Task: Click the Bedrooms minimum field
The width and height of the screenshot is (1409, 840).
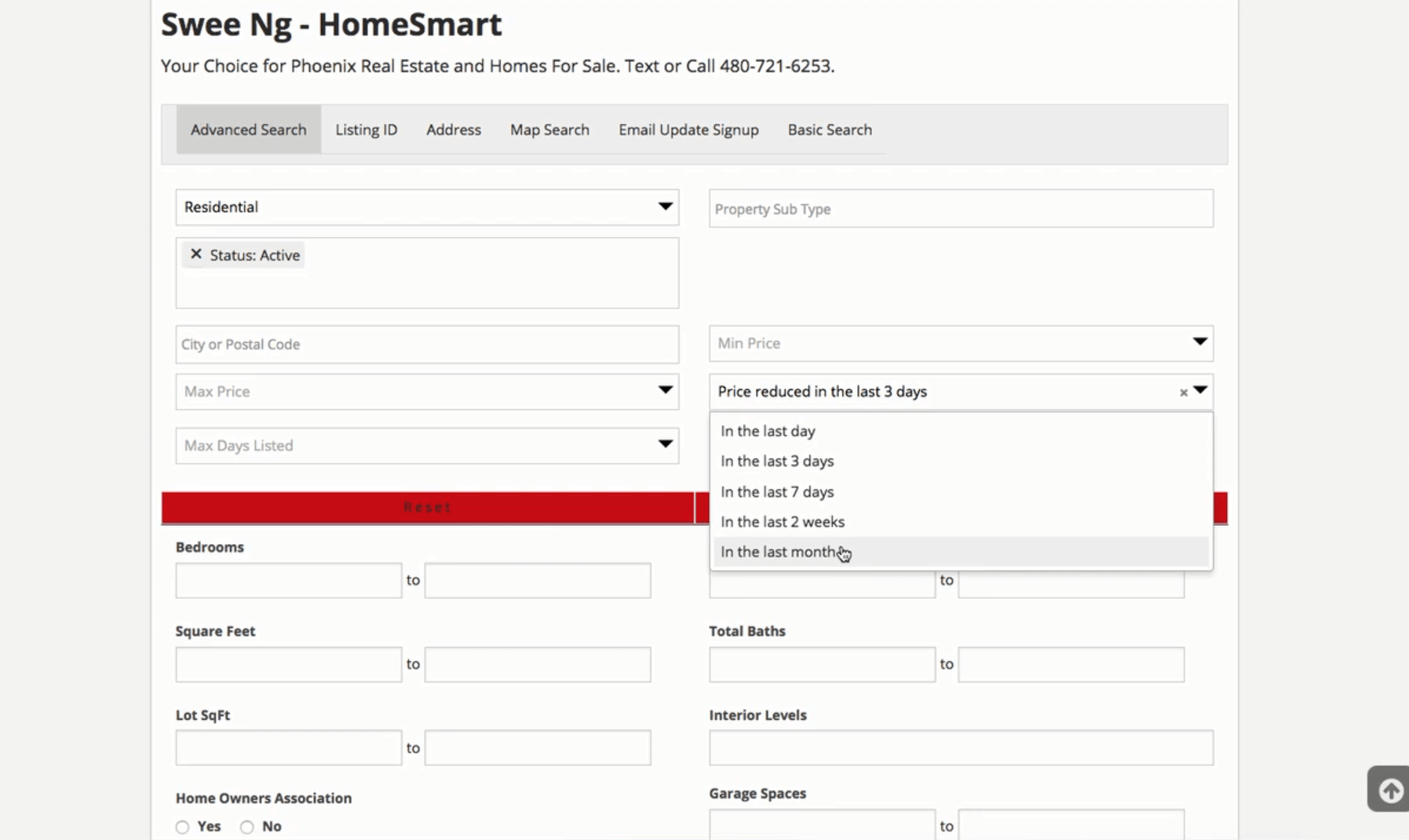Action: [289, 581]
